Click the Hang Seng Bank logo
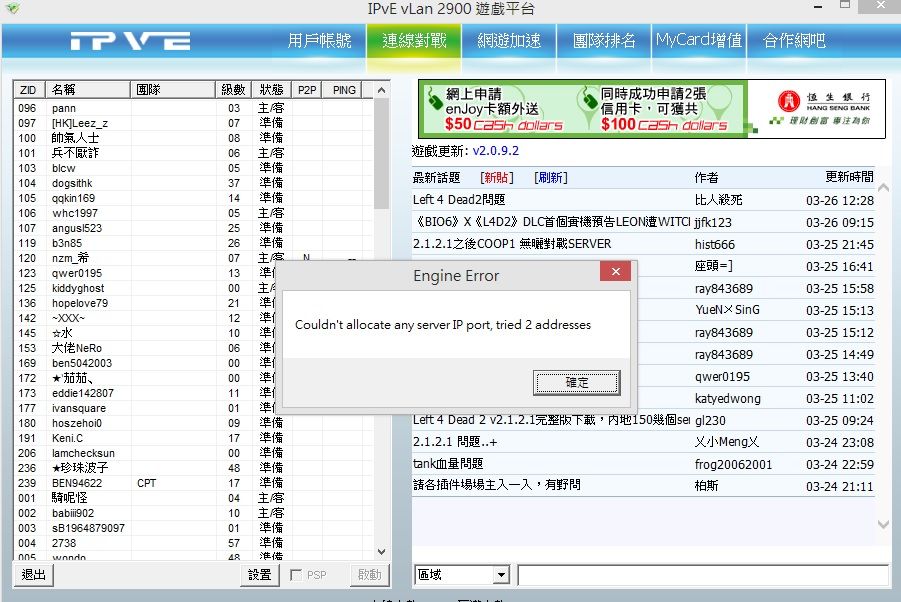This screenshot has width=901, height=602. 820,108
